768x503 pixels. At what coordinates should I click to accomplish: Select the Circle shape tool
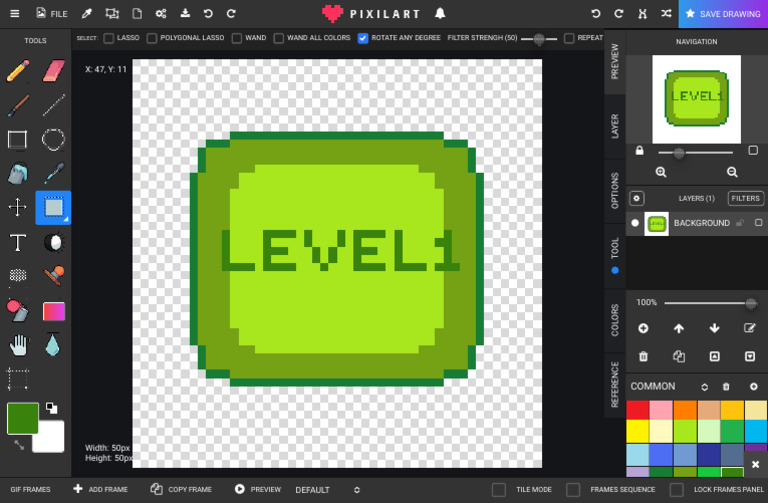(x=53, y=140)
